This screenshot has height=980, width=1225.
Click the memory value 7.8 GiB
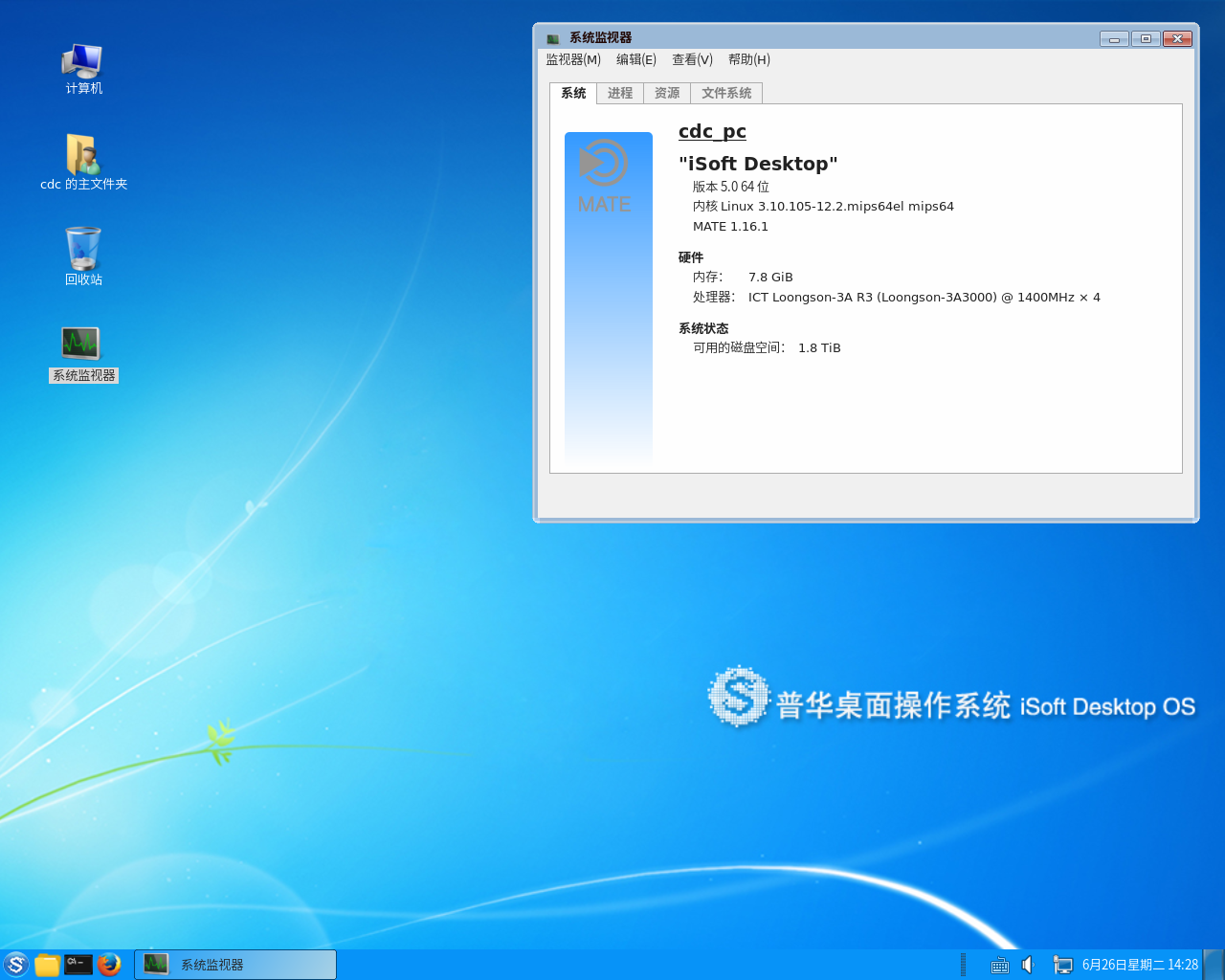coord(770,278)
